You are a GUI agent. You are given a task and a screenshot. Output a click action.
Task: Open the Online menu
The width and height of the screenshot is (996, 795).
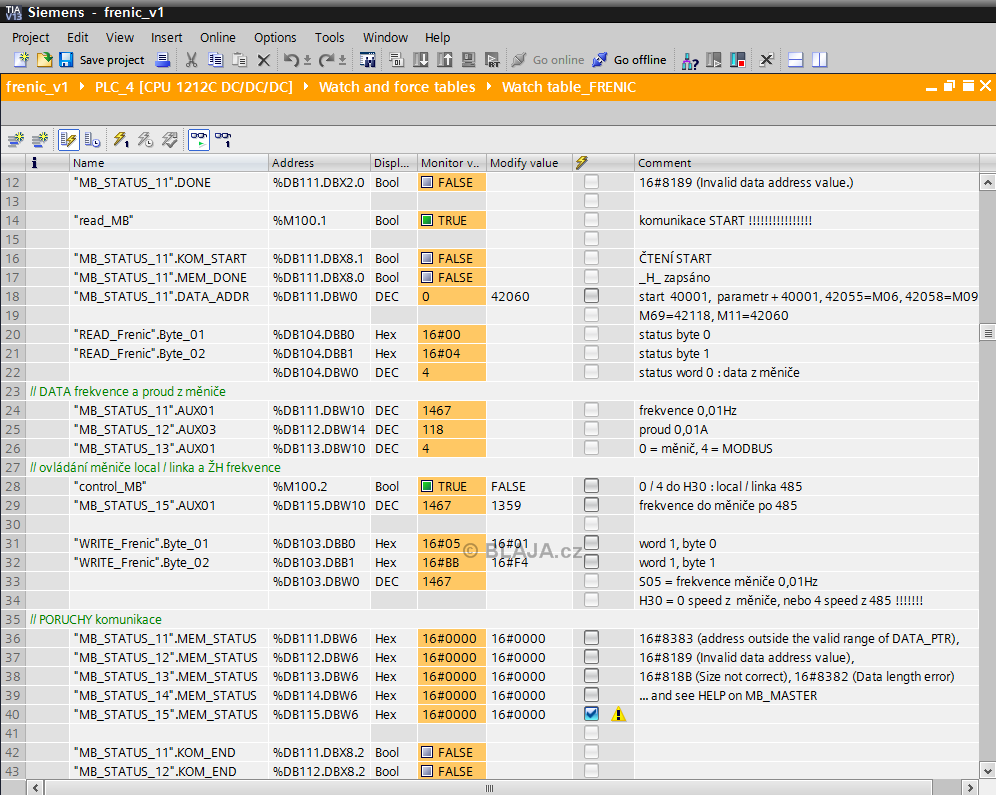(x=218, y=37)
